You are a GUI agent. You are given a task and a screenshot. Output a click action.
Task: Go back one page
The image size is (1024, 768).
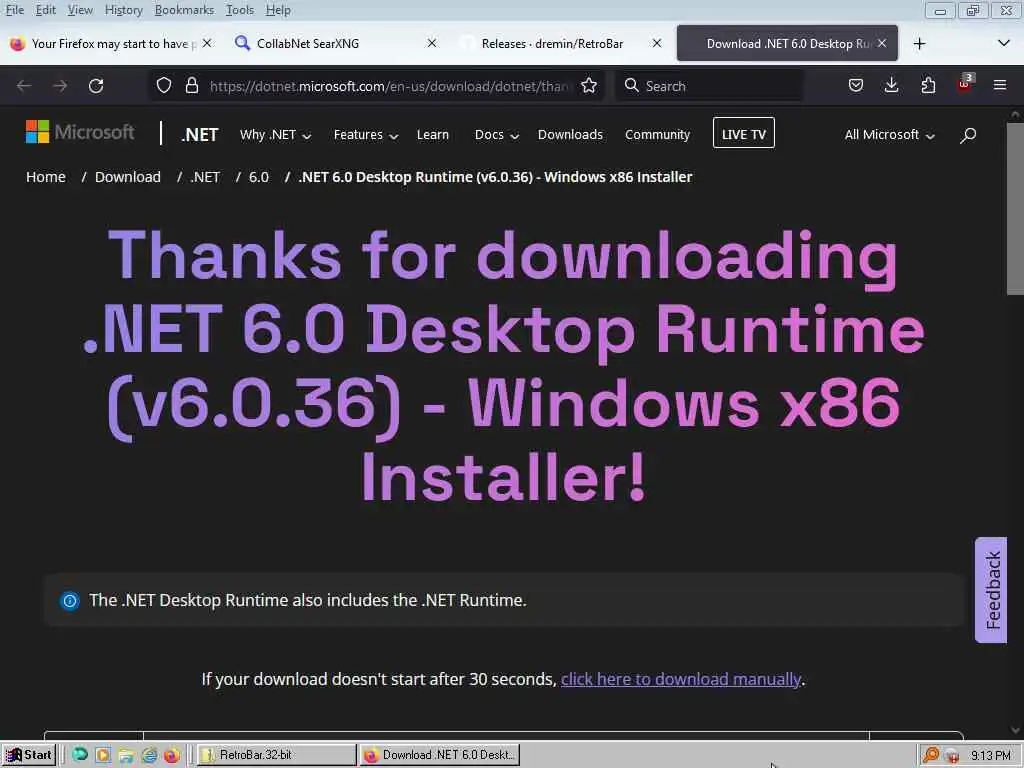pyautogui.click(x=24, y=86)
